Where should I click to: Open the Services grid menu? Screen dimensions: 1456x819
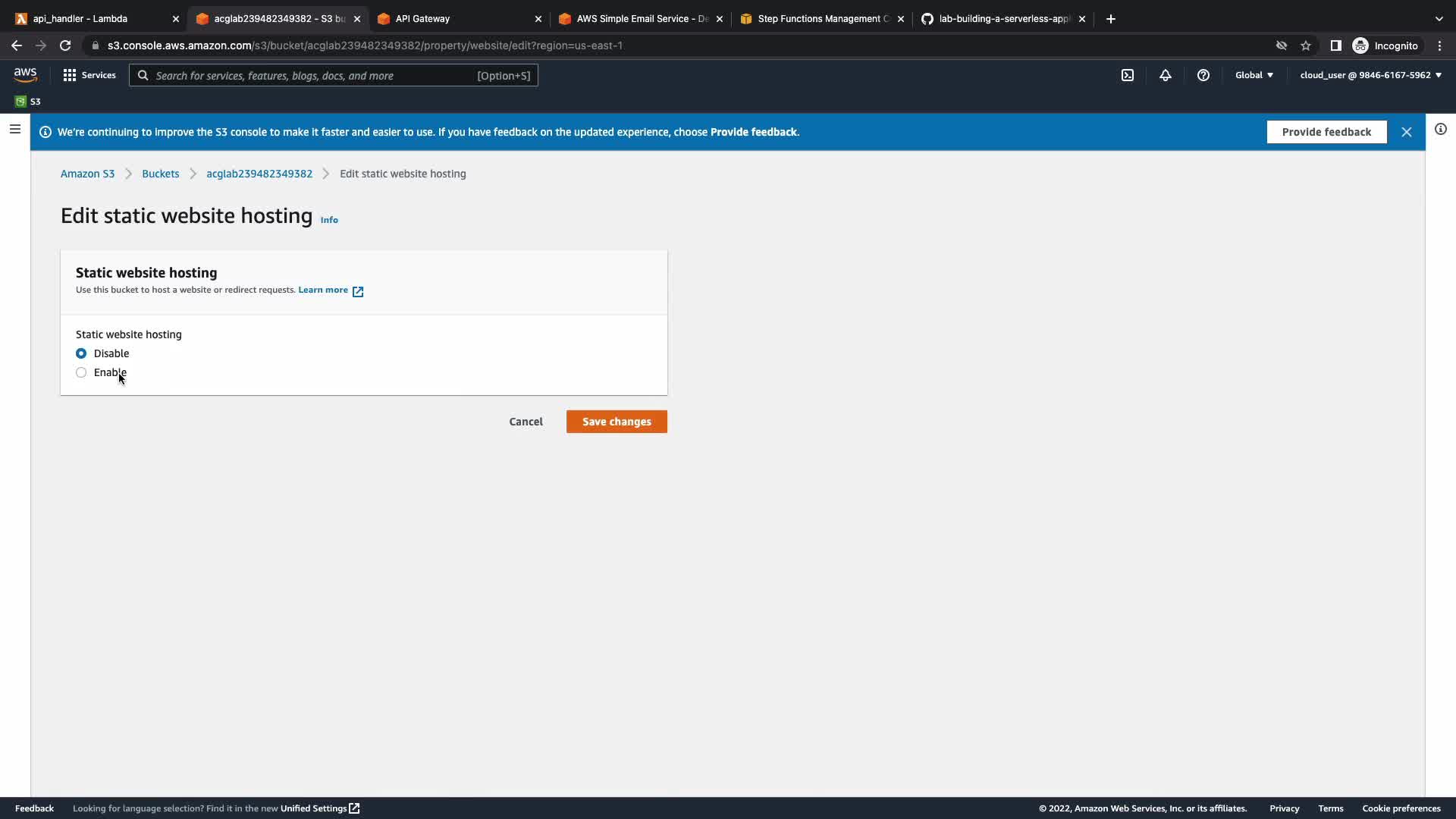89,75
